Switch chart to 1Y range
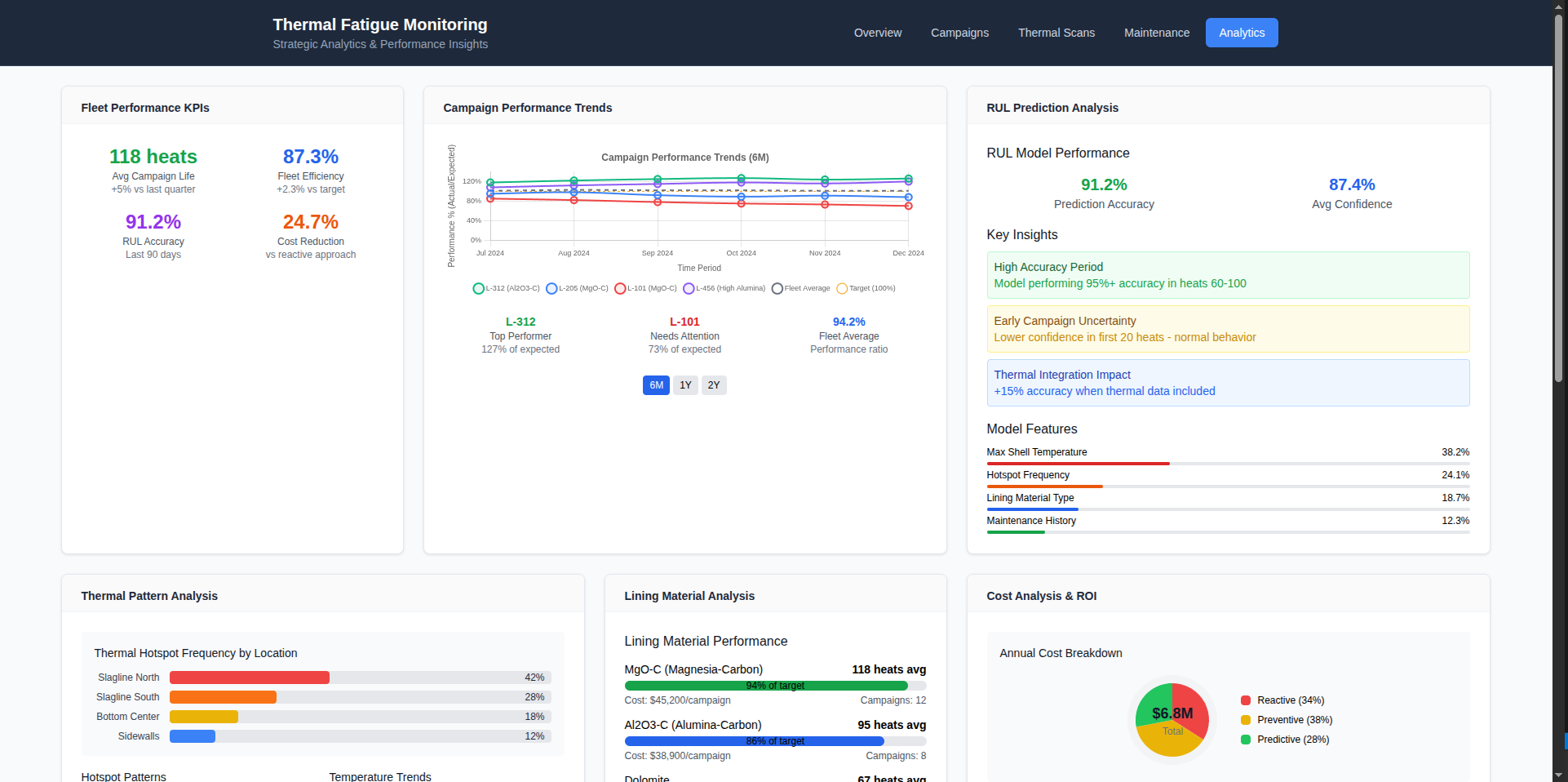This screenshot has width=1568, height=782. 685,385
